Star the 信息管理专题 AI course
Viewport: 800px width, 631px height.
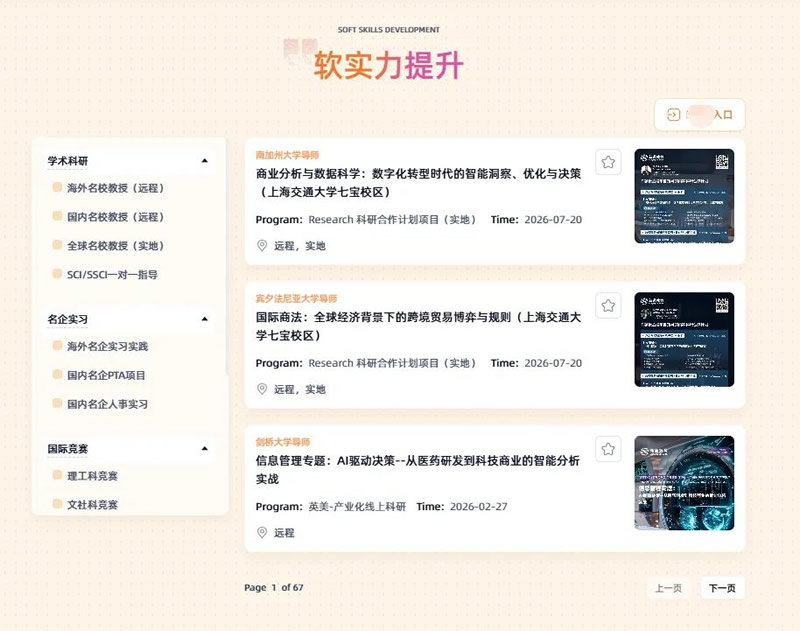click(608, 450)
